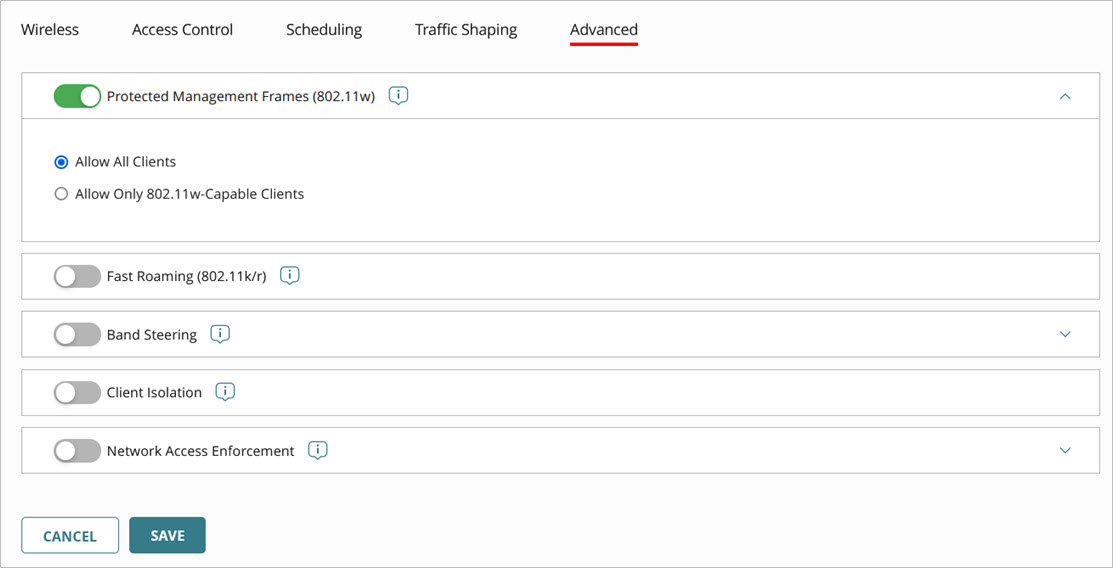
Task: Go to the Traffic Shaping tab
Action: 466,30
